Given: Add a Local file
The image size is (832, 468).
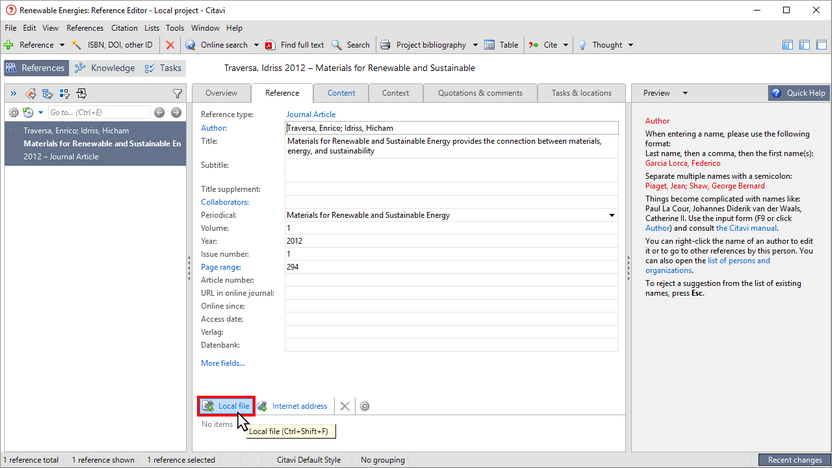Looking at the screenshot, I should coord(226,406).
